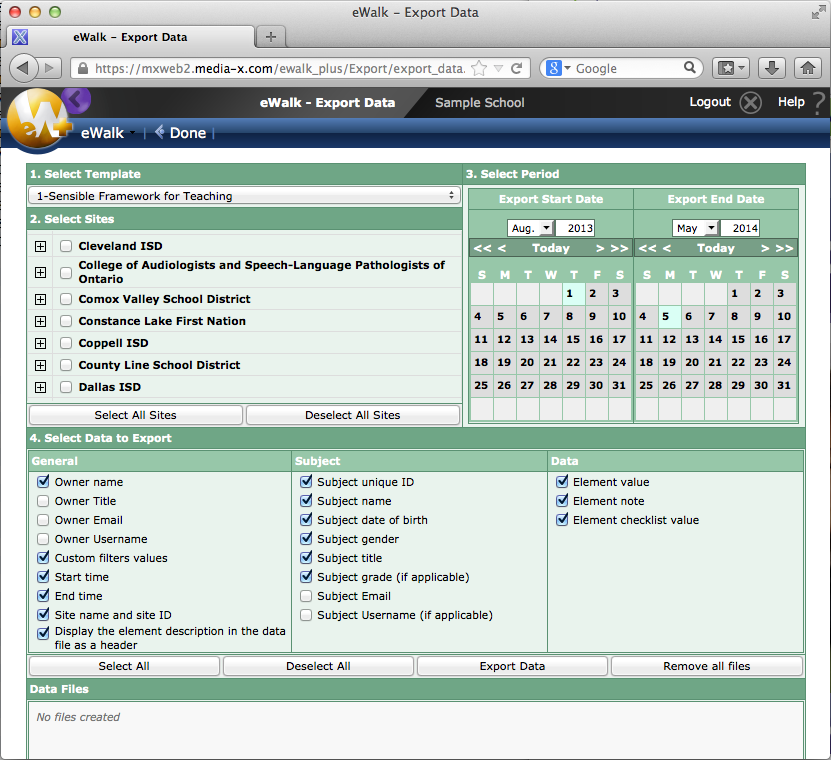The image size is (831, 760).
Task: Check the Dallas ISD site checkbox
Action: pos(66,387)
